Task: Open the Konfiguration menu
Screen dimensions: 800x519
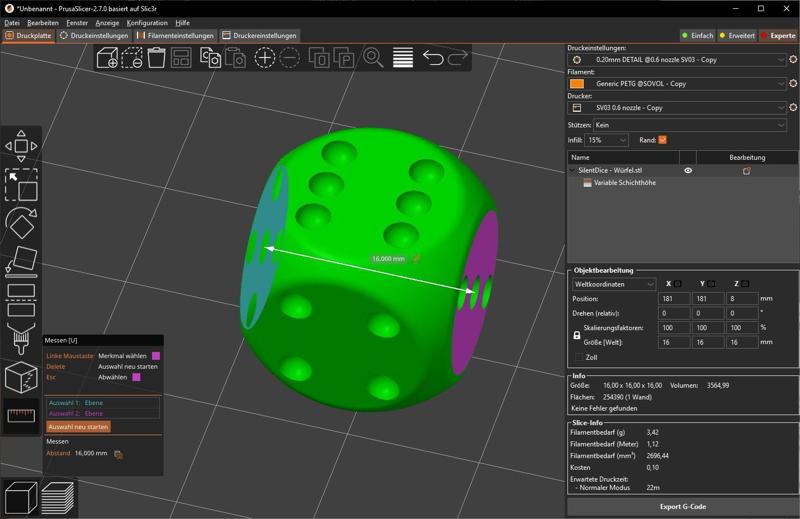Action: click(147, 22)
